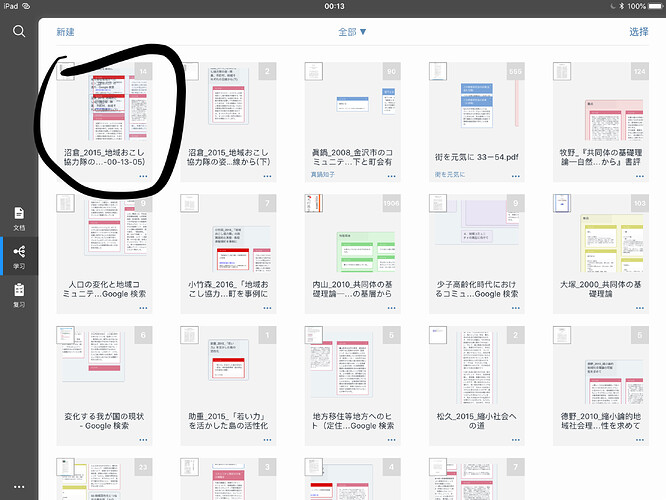Tap the battery 100% status indicator
This screenshot has width=666, height=500.
pos(645,6)
